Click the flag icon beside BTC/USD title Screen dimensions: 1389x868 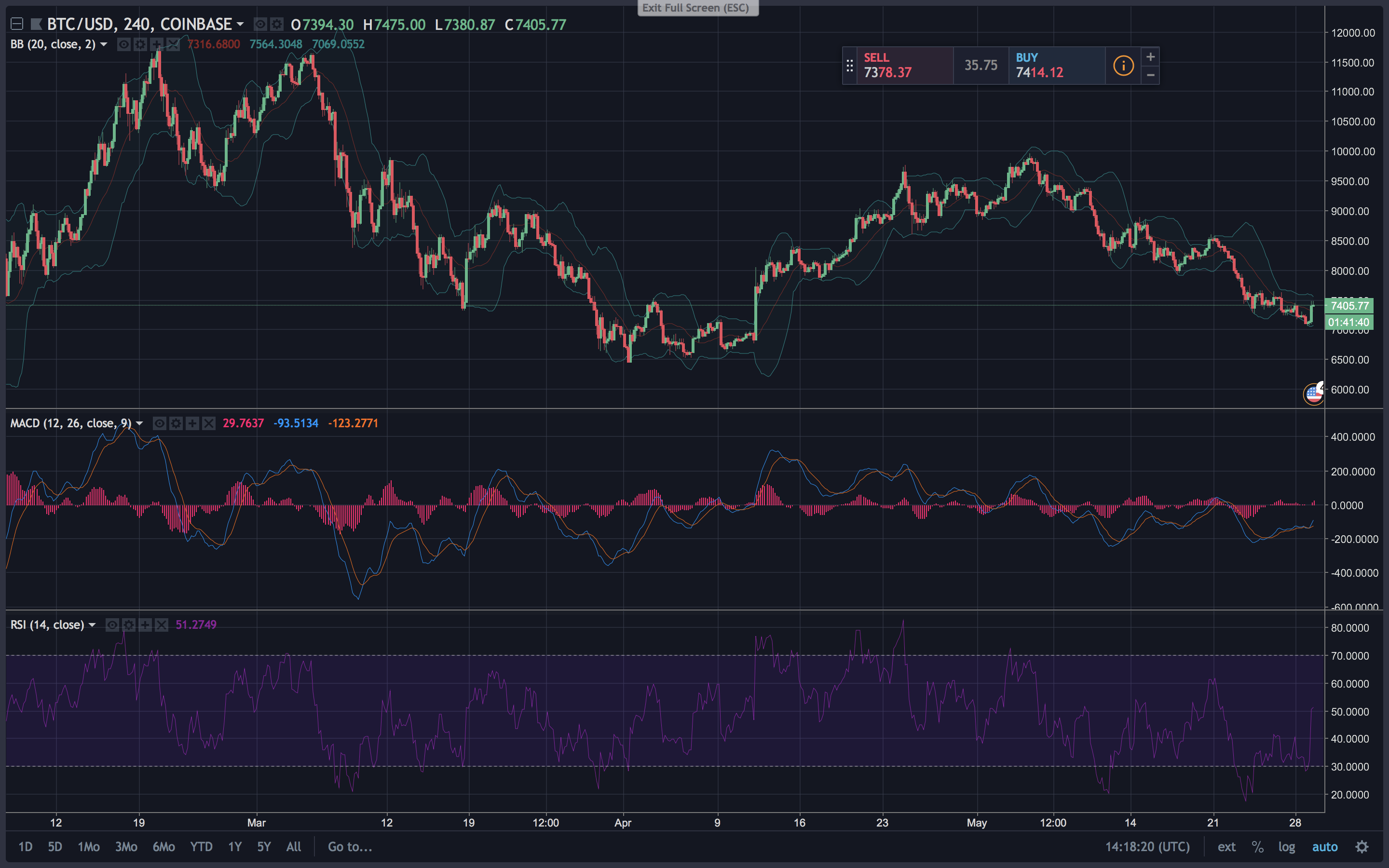(x=36, y=24)
